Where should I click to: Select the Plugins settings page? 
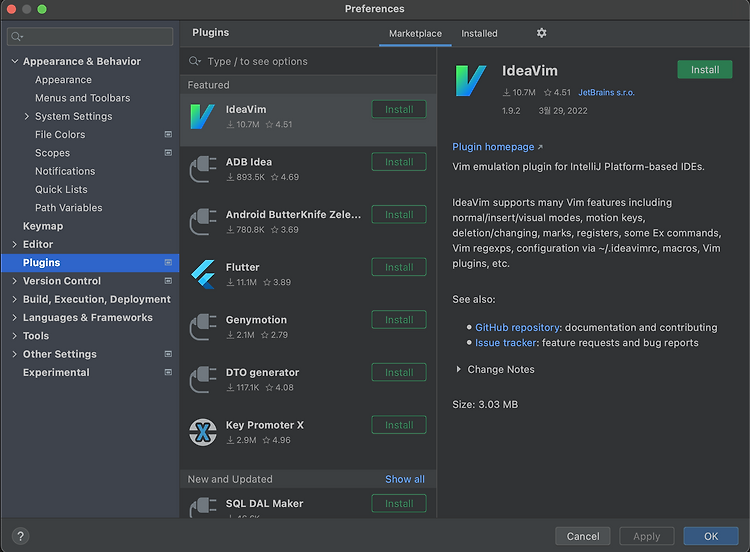point(90,263)
